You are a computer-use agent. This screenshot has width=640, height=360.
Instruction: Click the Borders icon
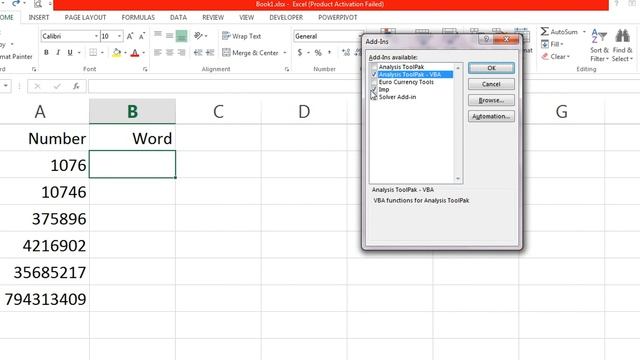93,53
